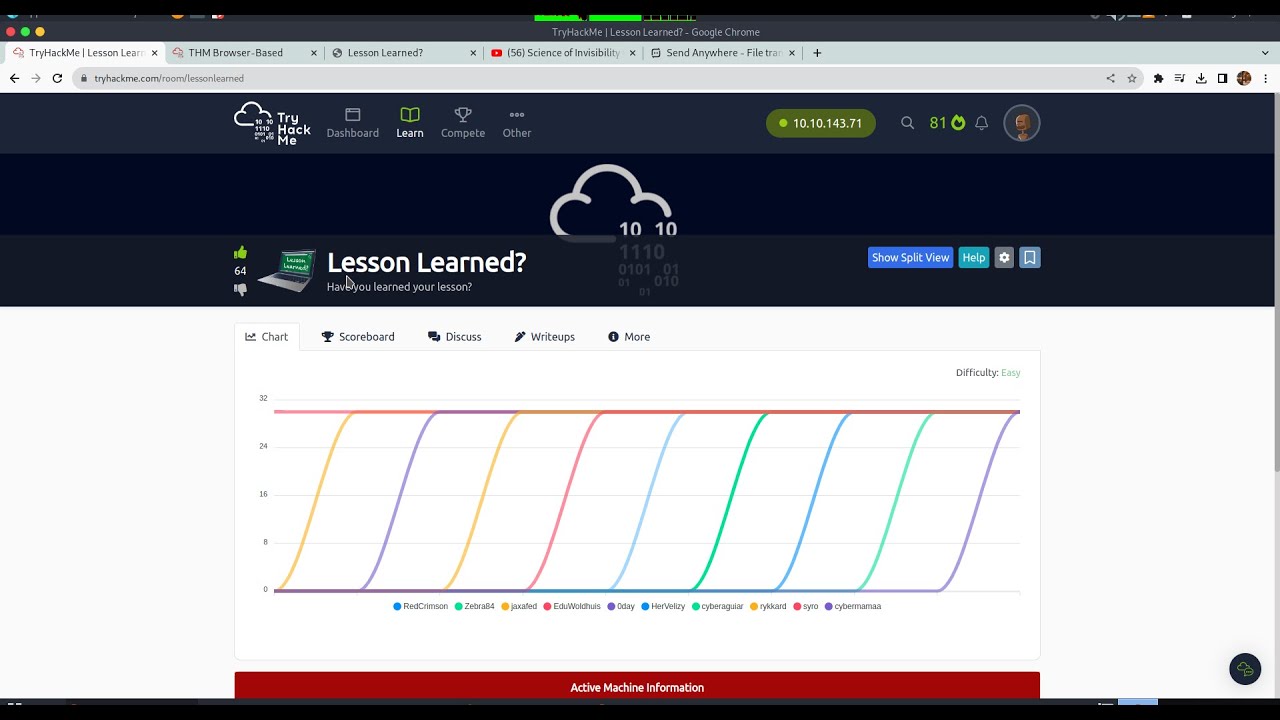Bookmark this room
Screen dimensions: 1280x720
(1030, 257)
